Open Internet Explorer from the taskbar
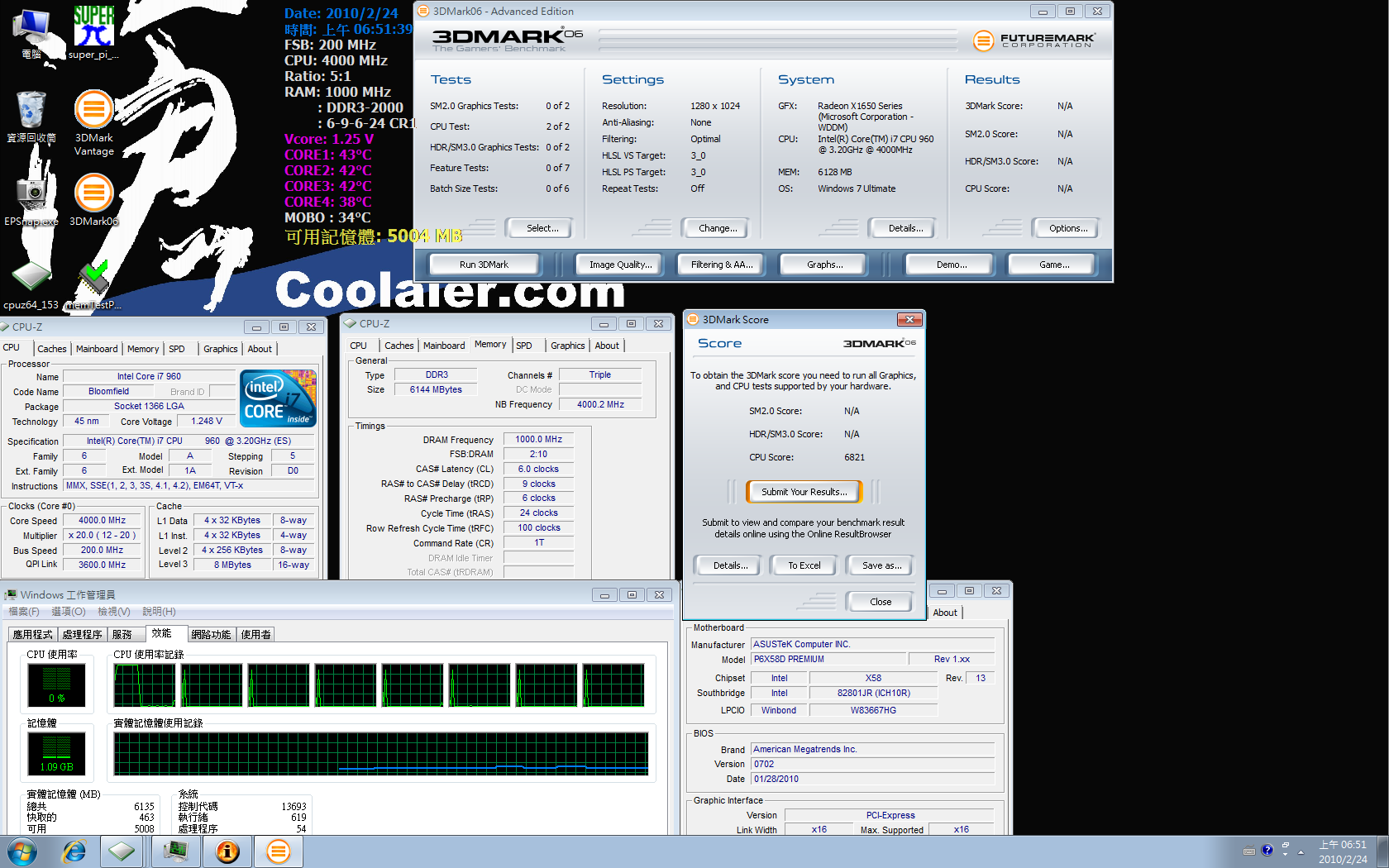The height and width of the screenshot is (868, 1389). click(x=74, y=851)
